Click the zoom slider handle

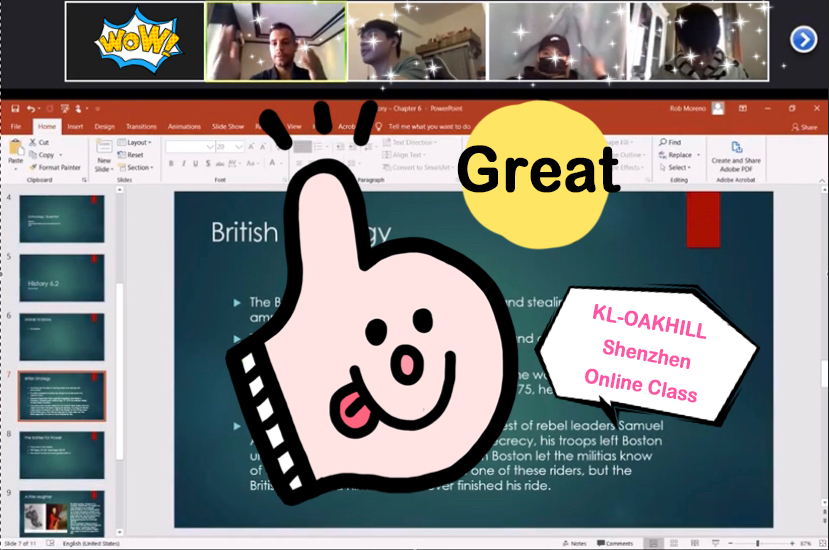tap(758, 543)
